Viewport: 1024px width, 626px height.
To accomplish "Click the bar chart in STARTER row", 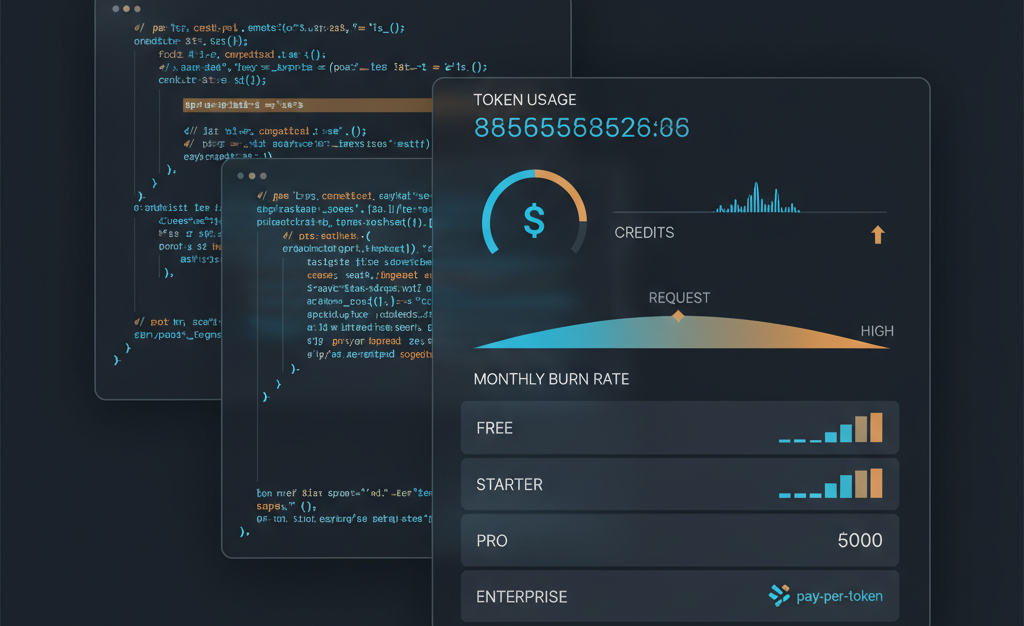I will (830, 483).
